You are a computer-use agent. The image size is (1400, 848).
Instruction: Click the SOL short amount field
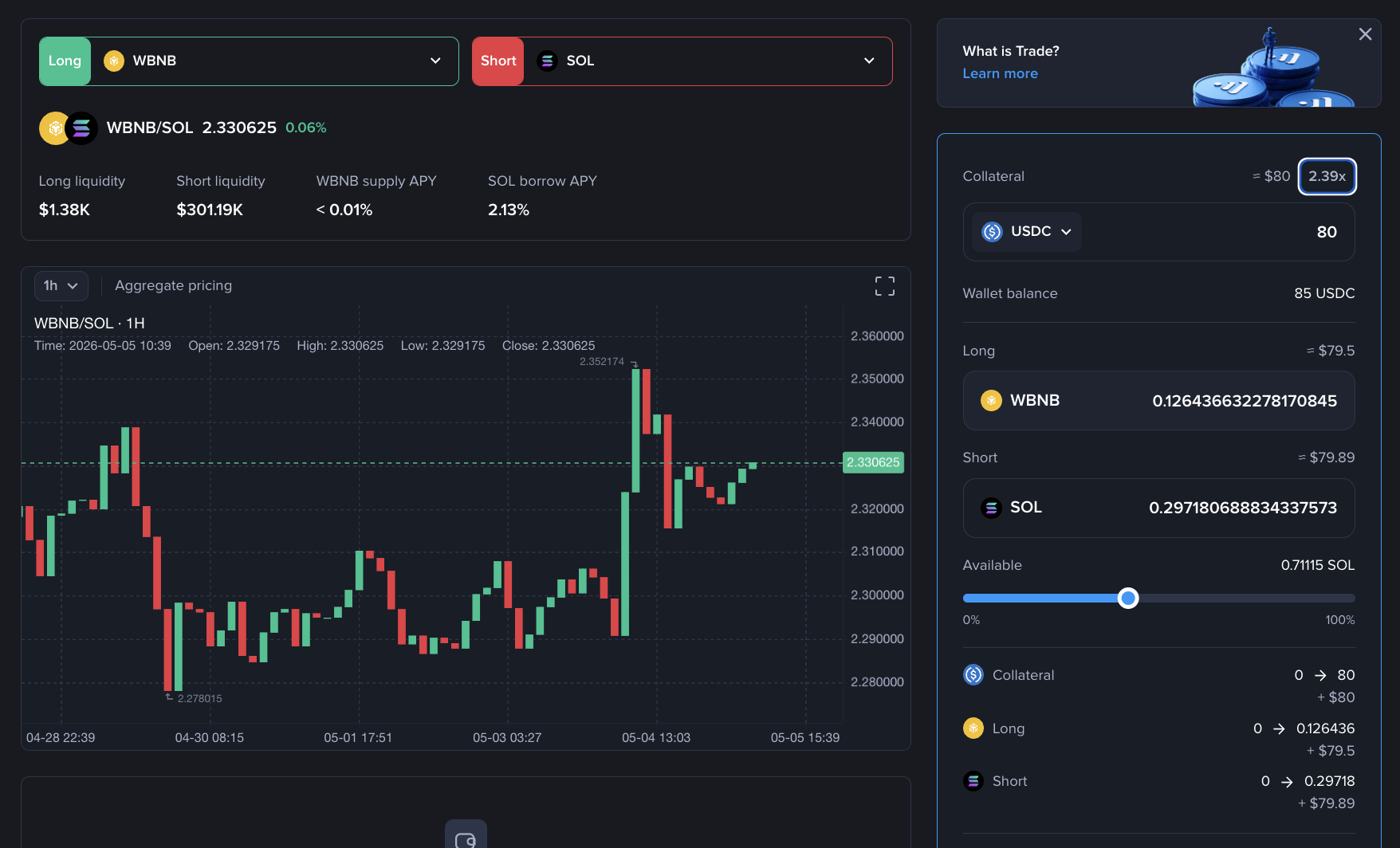tap(1158, 508)
